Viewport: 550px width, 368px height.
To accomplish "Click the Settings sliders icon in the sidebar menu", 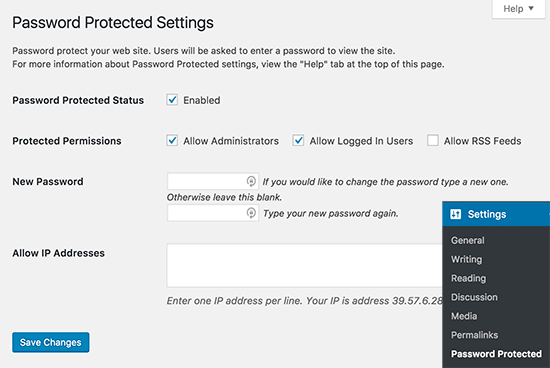I will (x=455, y=214).
